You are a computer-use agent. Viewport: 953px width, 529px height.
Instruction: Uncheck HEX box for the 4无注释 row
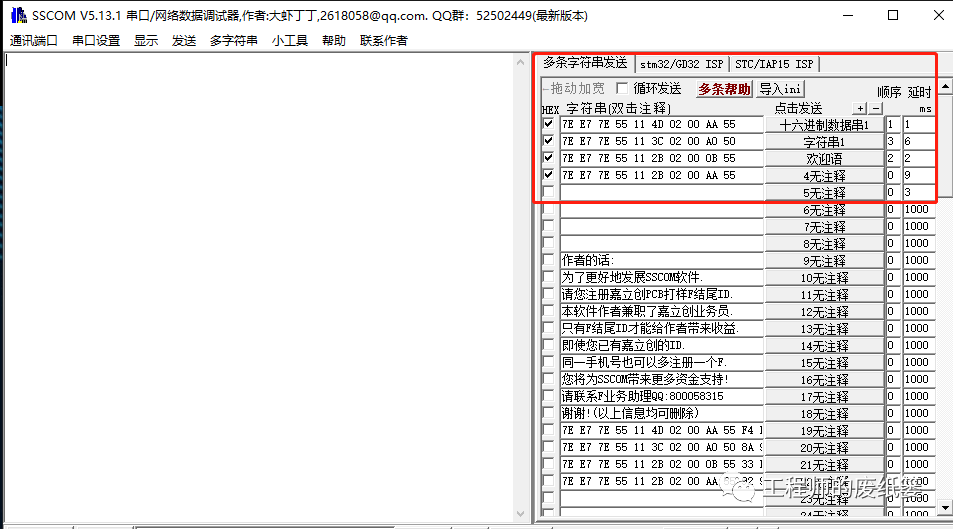click(548, 175)
